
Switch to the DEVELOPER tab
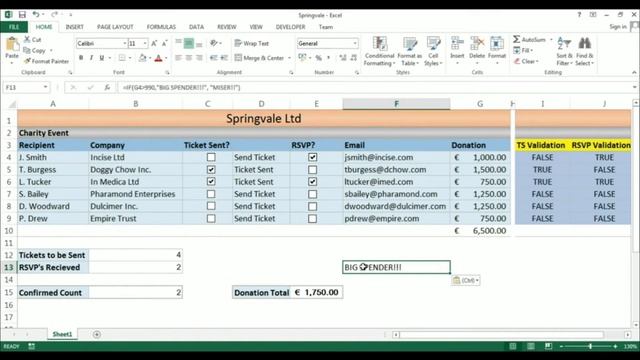click(x=290, y=27)
